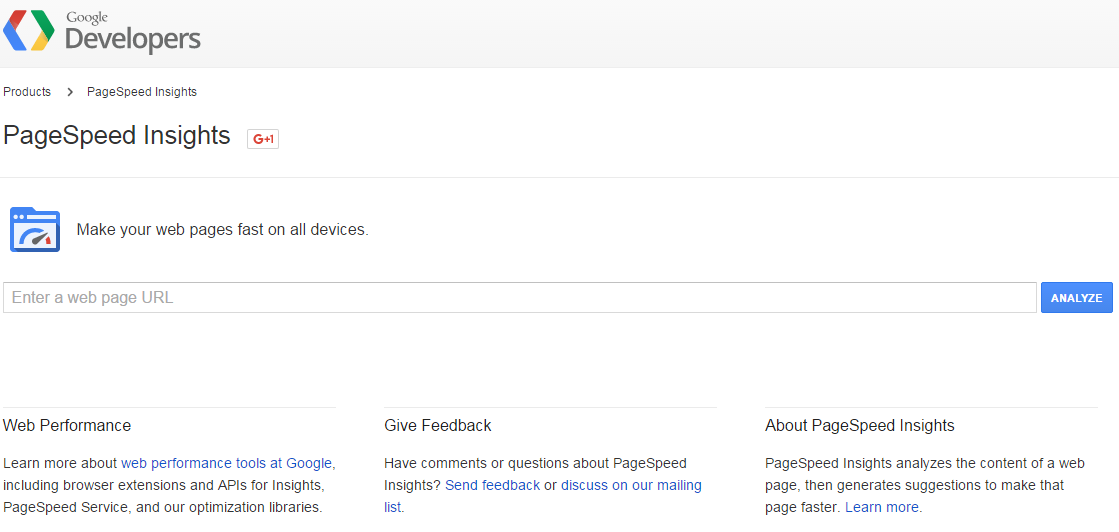
Task: Click the 'Learn more' link
Action: point(881,507)
